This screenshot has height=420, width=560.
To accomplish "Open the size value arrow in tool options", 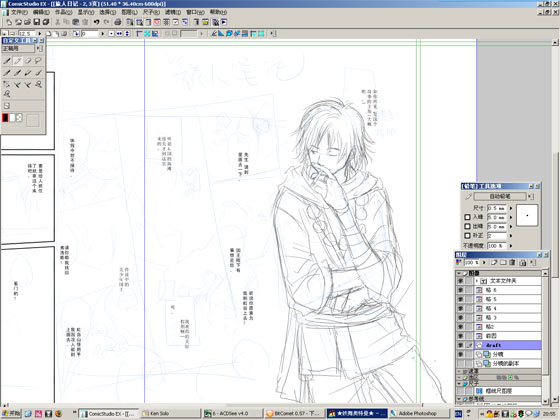I will point(511,208).
